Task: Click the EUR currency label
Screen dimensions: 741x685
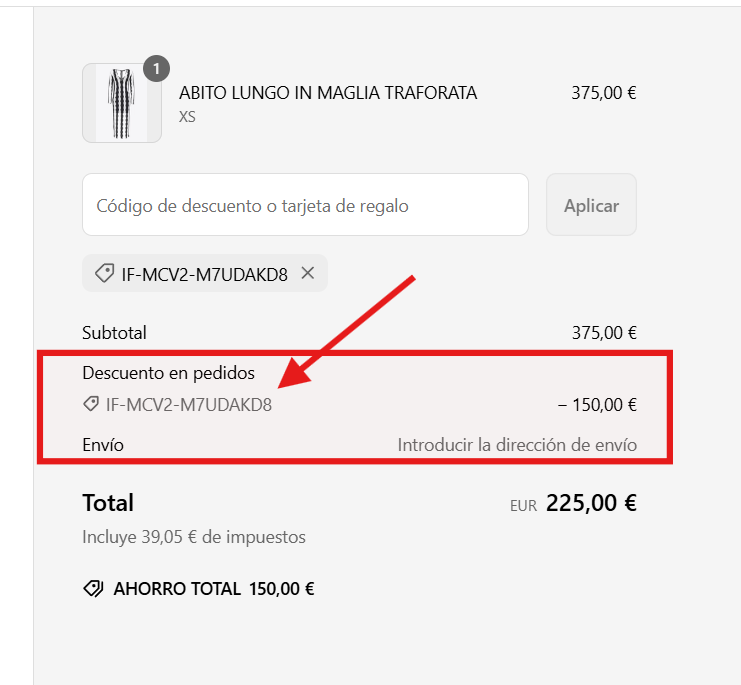Action: [524, 506]
